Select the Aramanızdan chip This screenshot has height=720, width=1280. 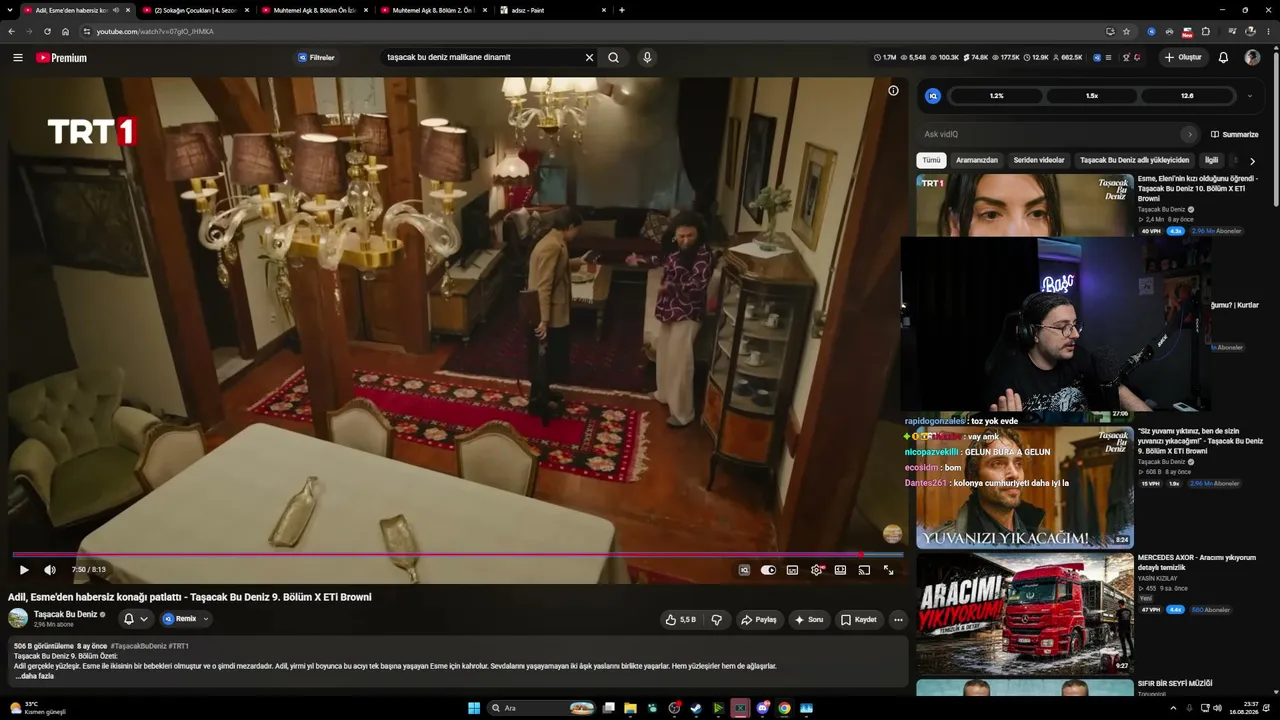(977, 160)
